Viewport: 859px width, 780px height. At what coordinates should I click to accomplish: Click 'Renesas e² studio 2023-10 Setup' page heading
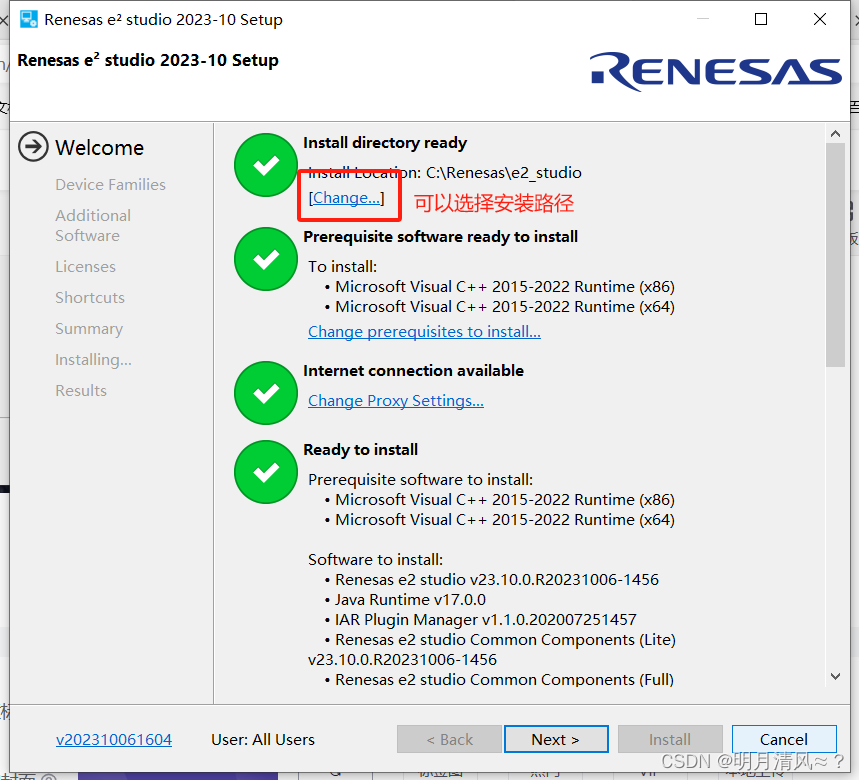[148, 60]
